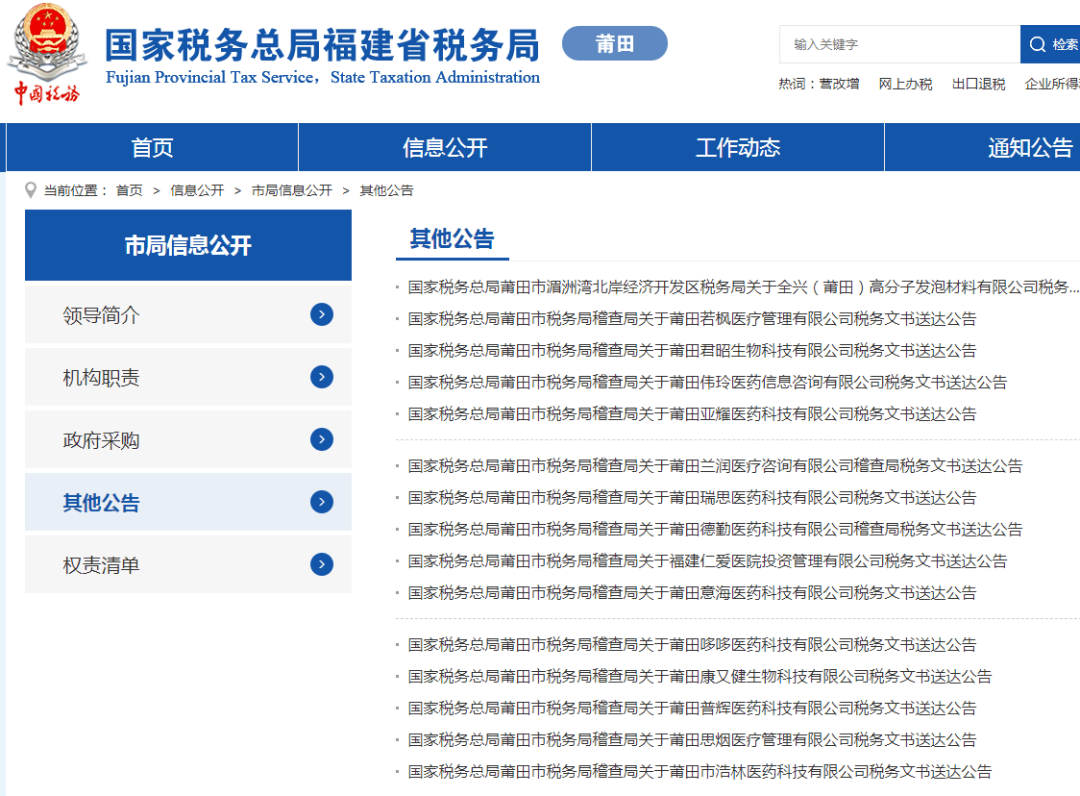Open the 首页 navigation menu item
The width and height of the screenshot is (1080, 796).
point(151,147)
